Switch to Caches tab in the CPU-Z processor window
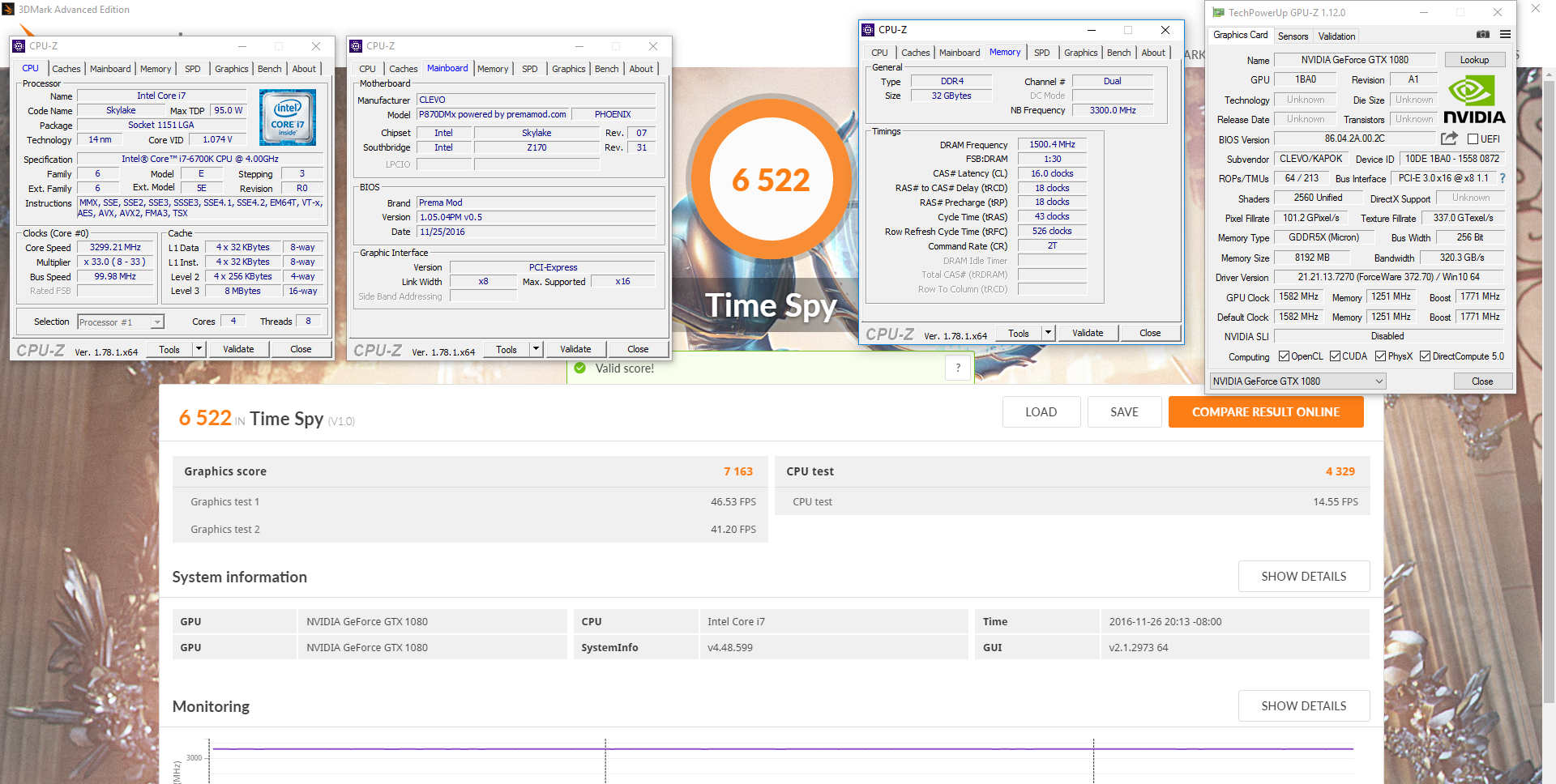Viewport: 1556px width, 784px height. pyautogui.click(x=66, y=69)
